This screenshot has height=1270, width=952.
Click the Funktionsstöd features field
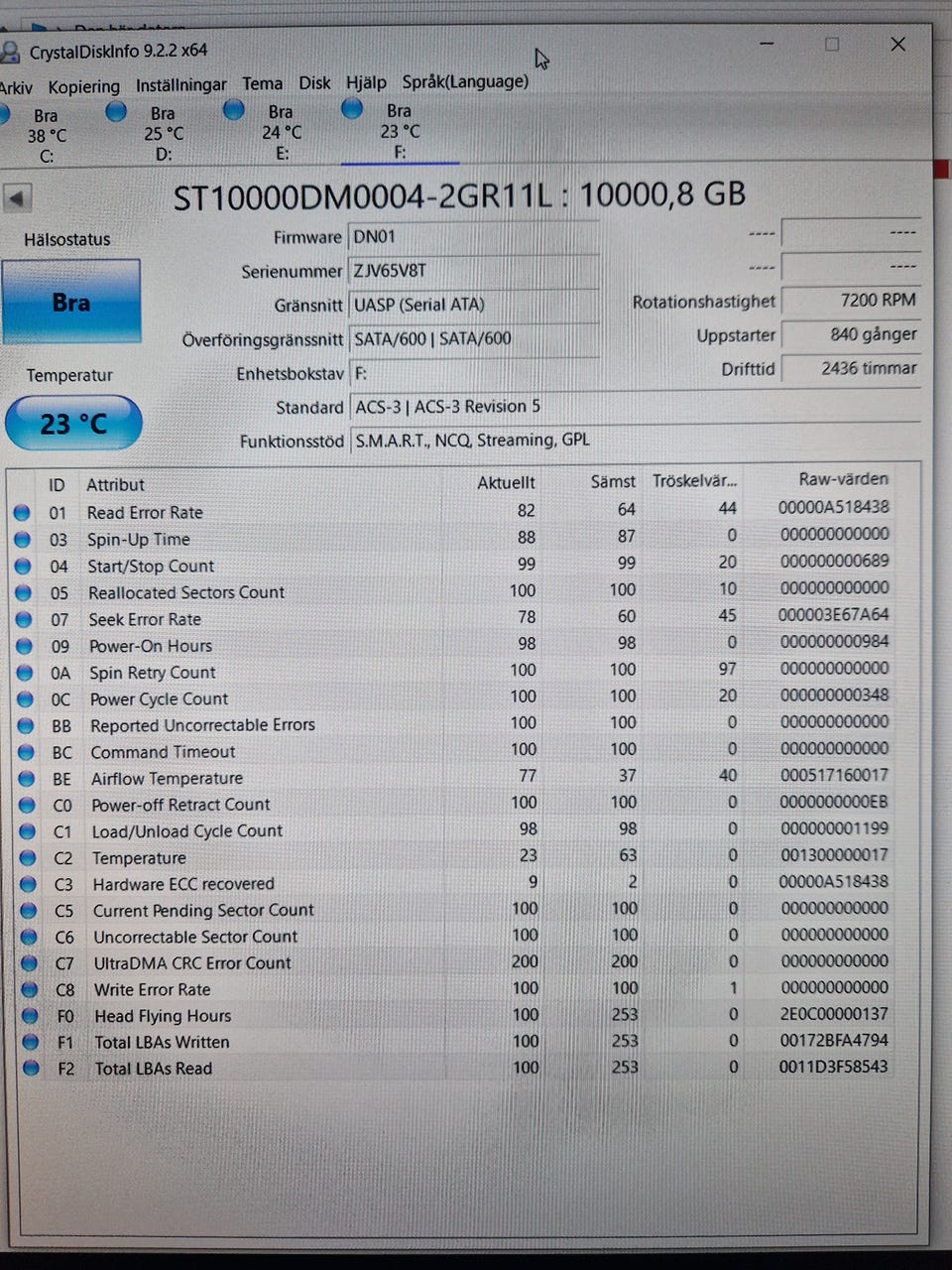coord(635,441)
